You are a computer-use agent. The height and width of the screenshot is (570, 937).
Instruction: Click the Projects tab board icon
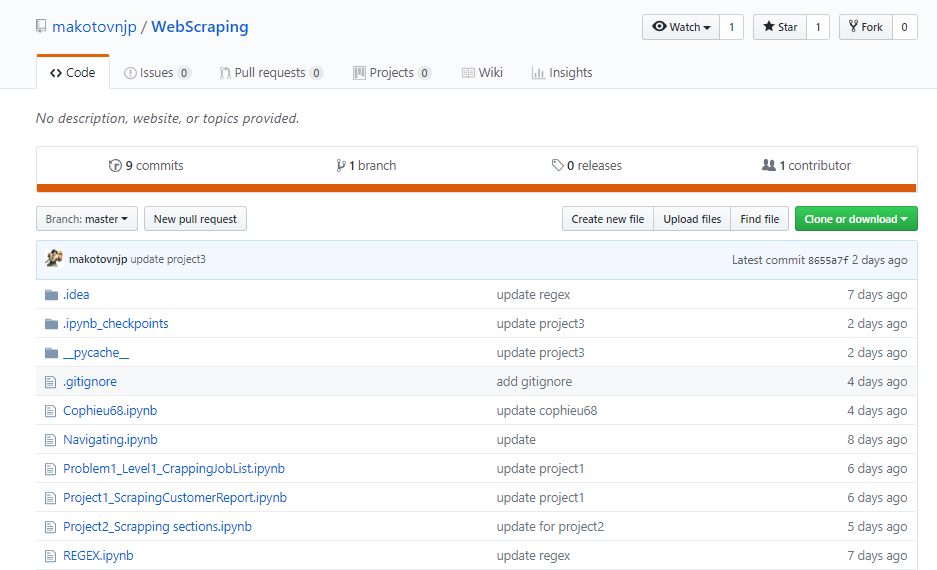pos(359,73)
